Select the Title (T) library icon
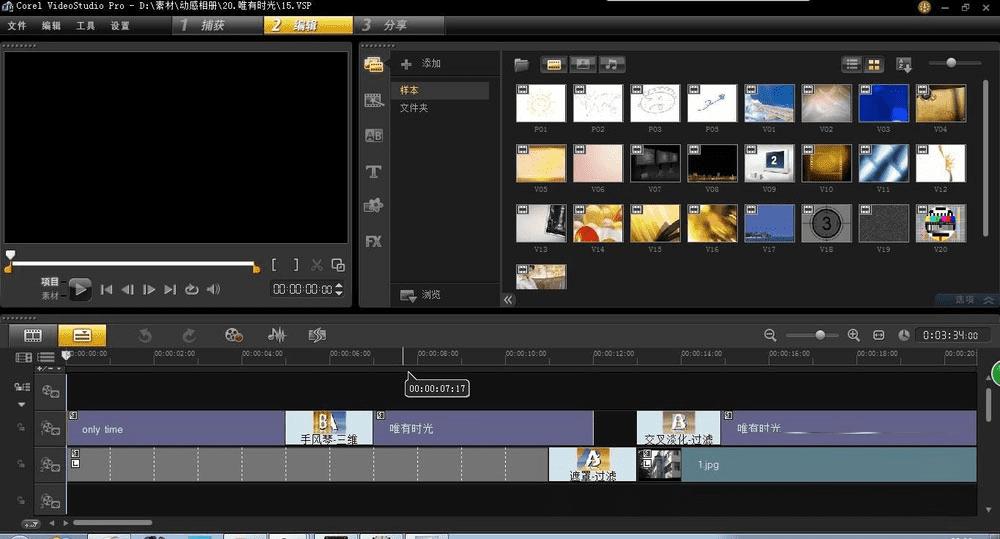Image resolution: width=1000 pixels, height=539 pixels. 373,171
